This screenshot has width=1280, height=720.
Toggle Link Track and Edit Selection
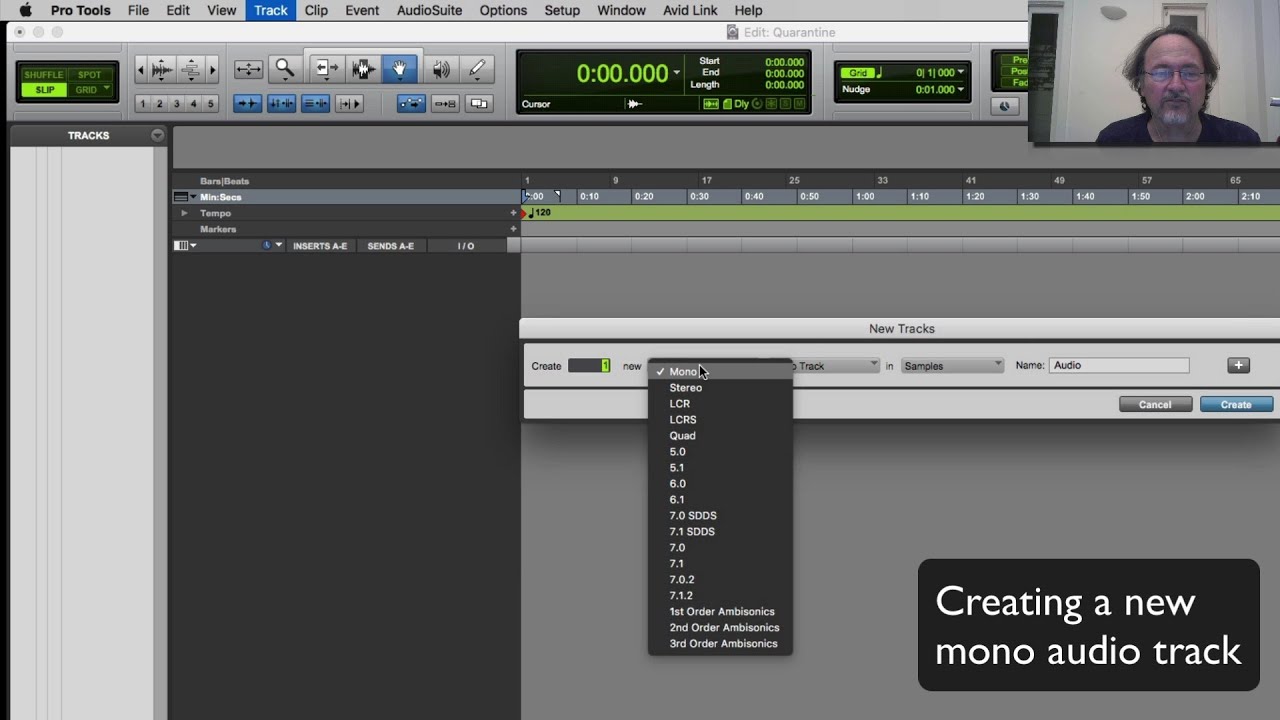coord(315,103)
